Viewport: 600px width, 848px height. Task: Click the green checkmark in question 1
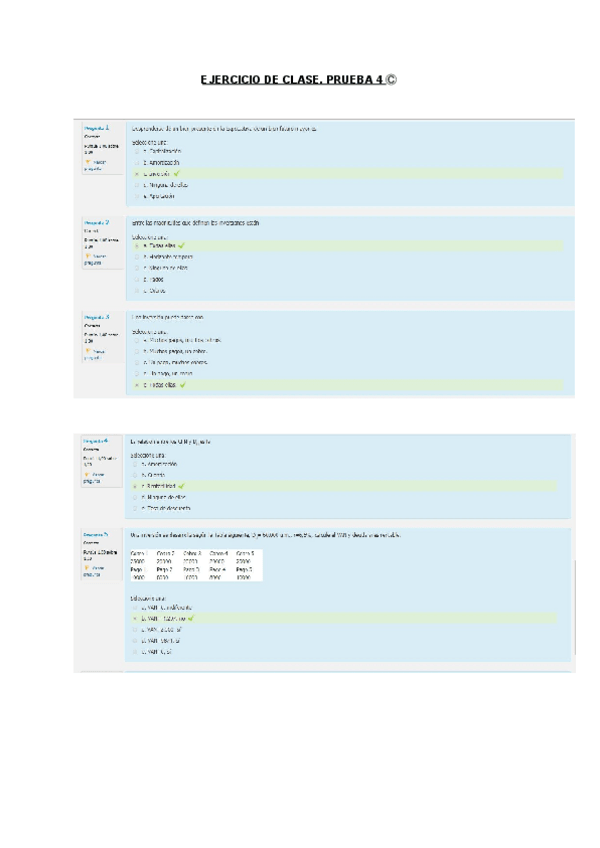(176, 174)
